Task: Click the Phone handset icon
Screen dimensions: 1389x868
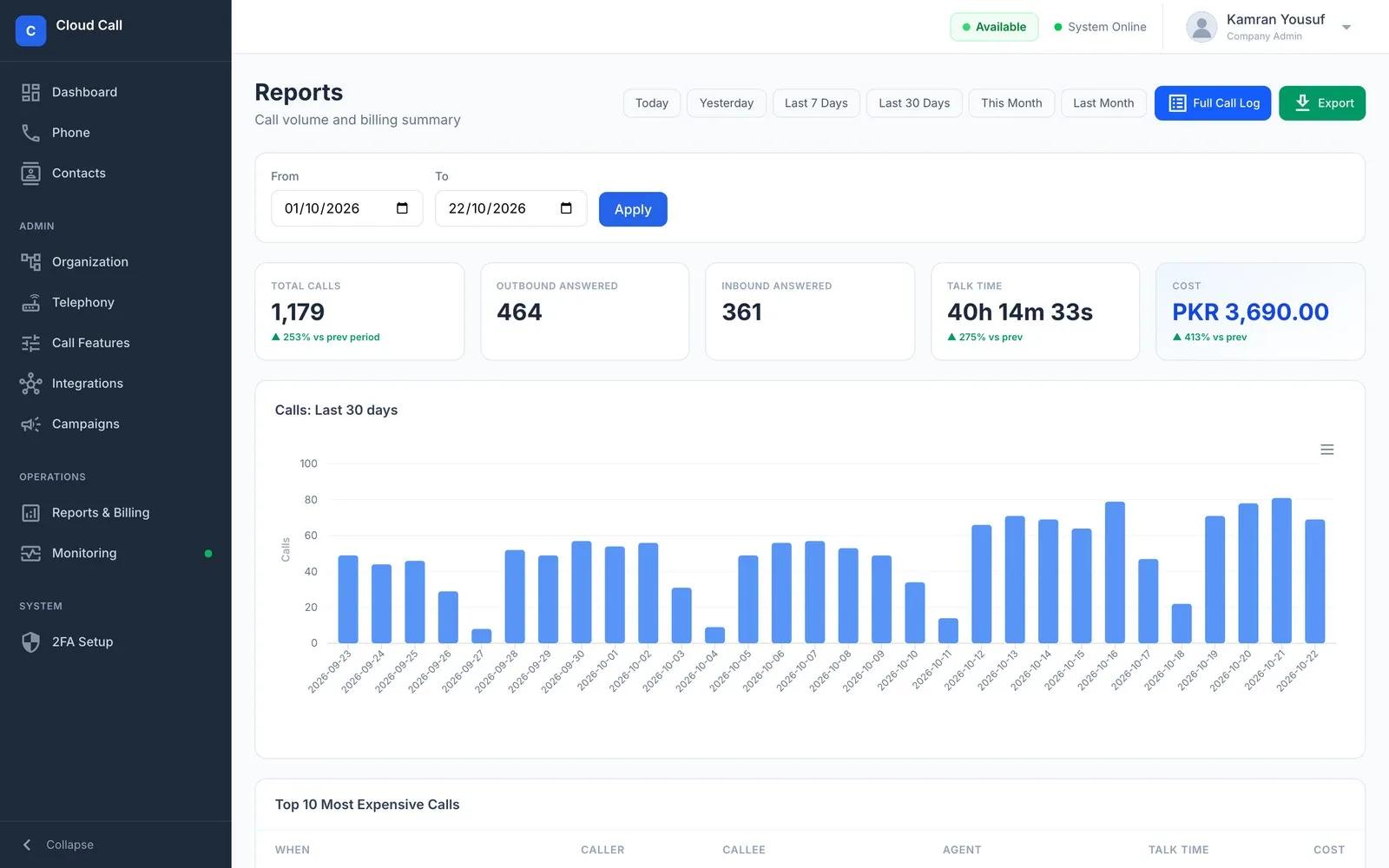Action: coord(30,133)
